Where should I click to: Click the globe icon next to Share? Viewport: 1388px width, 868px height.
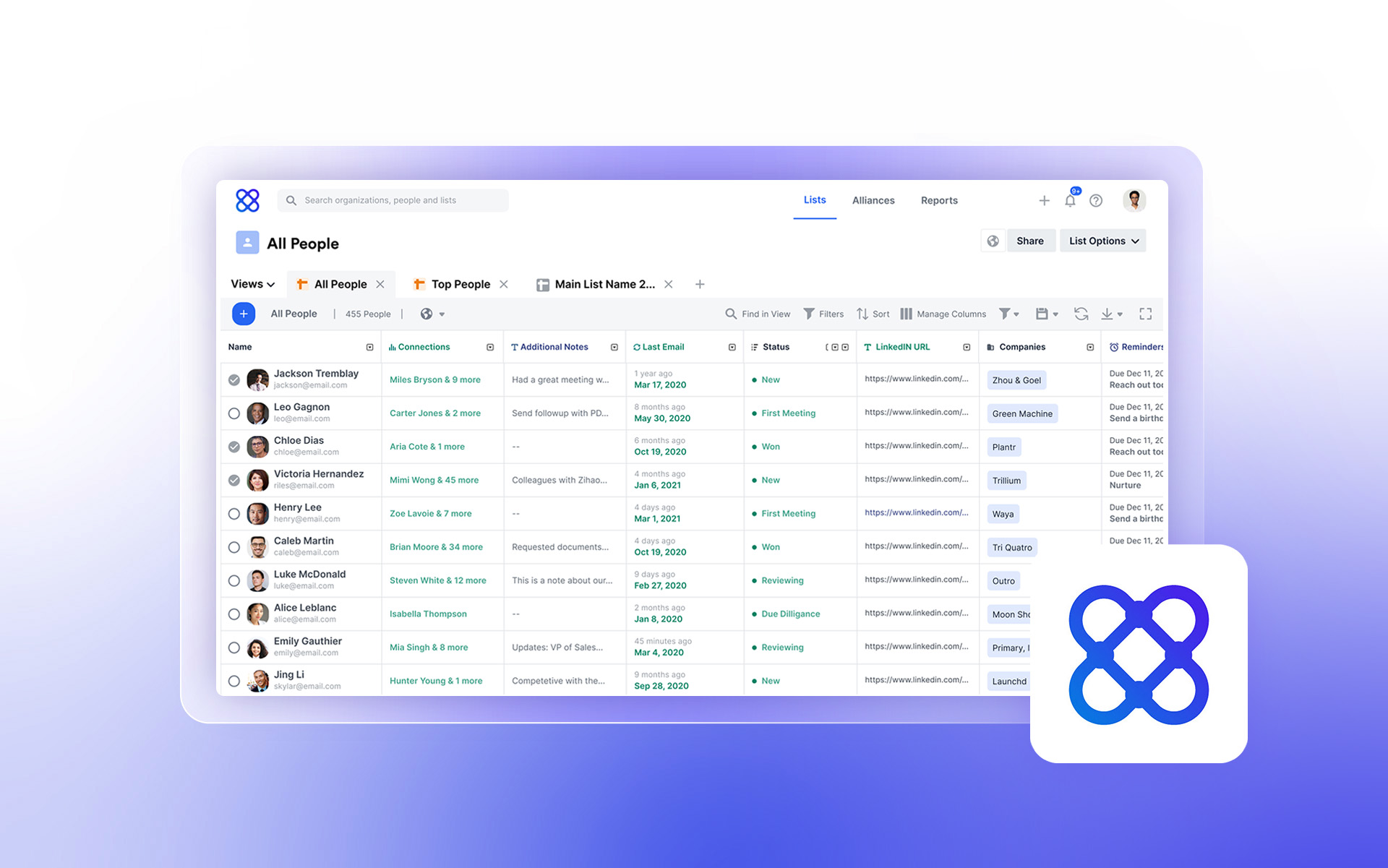pos(993,241)
